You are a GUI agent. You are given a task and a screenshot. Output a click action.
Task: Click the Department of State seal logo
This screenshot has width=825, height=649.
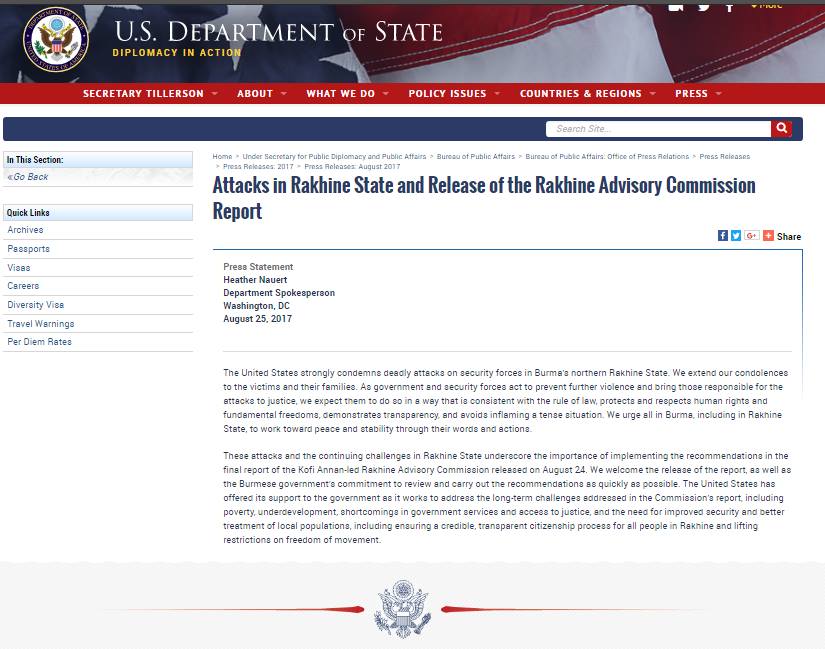tap(56, 40)
